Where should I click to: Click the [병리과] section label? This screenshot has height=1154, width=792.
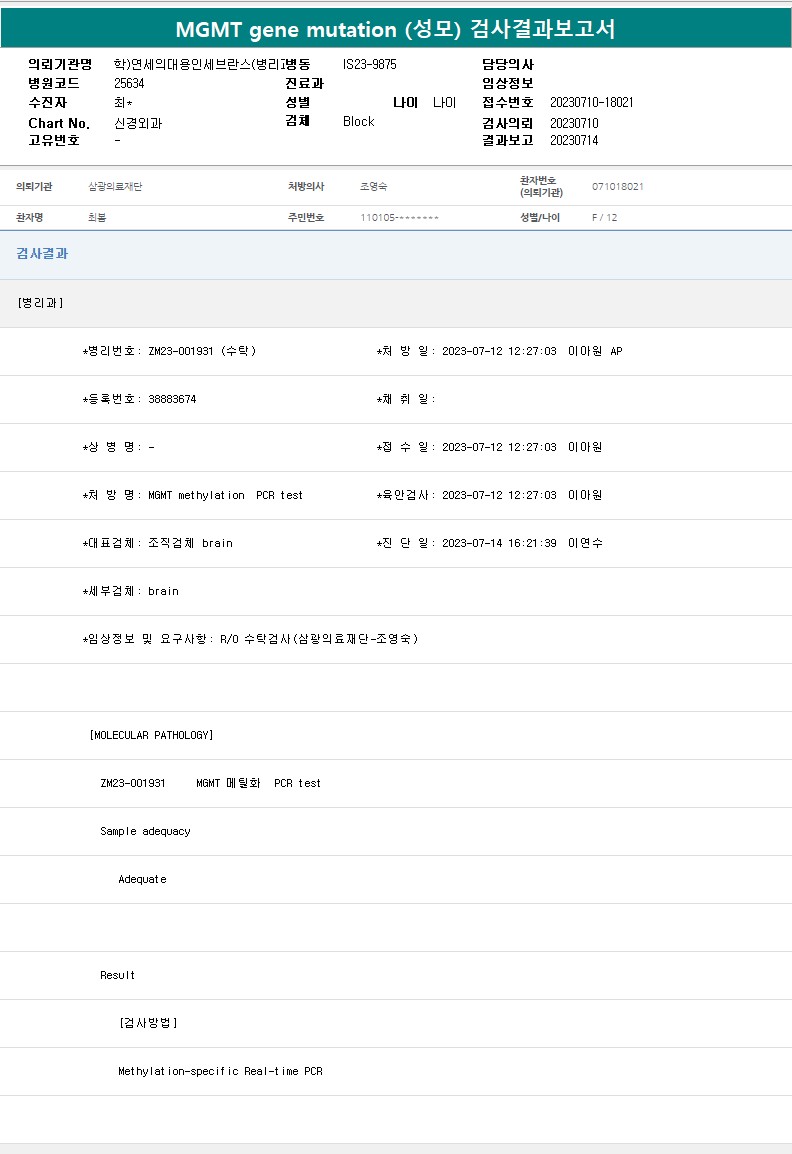tap(40, 302)
